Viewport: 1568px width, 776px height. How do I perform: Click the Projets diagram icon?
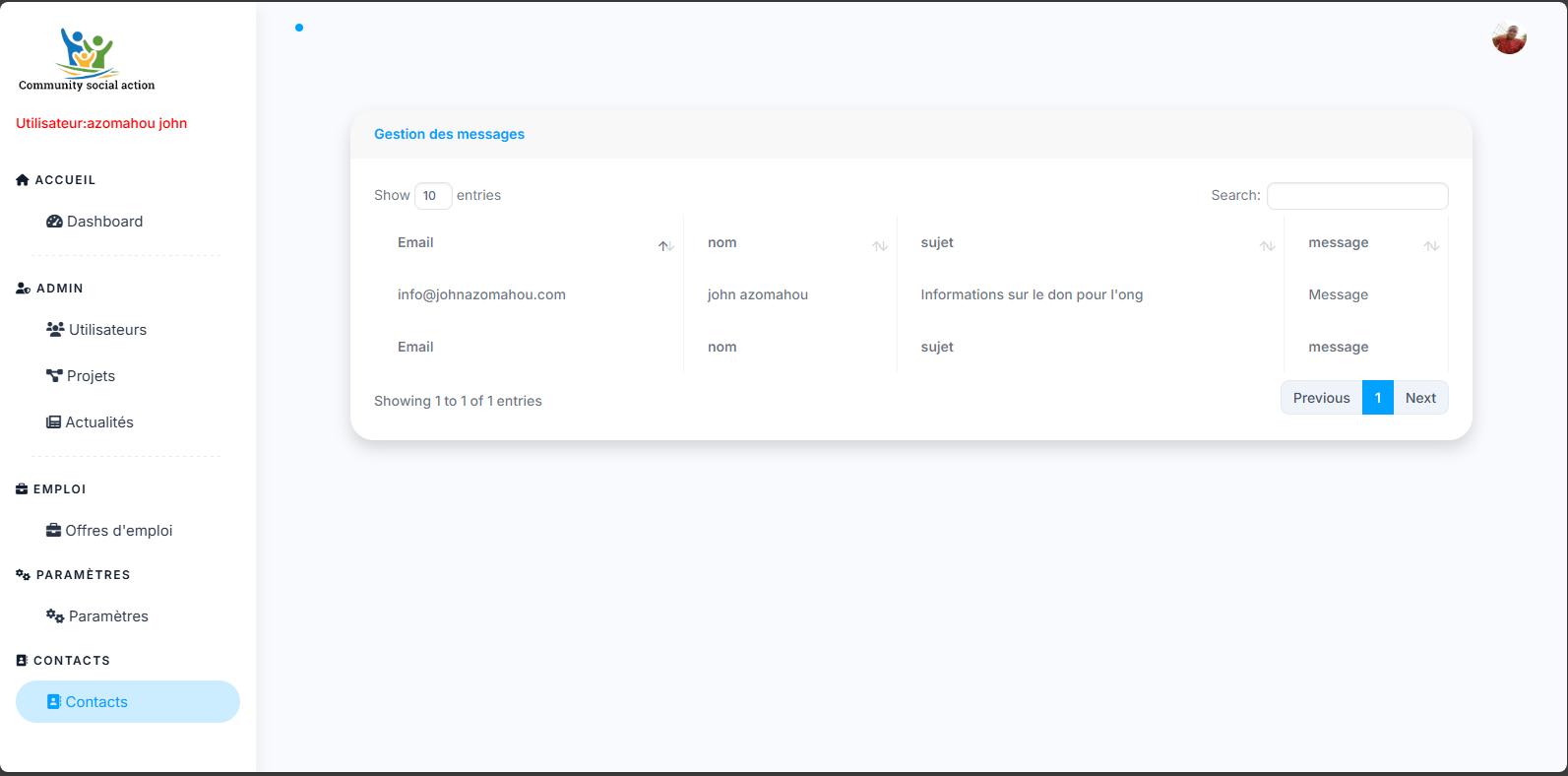pyautogui.click(x=54, y=375)
